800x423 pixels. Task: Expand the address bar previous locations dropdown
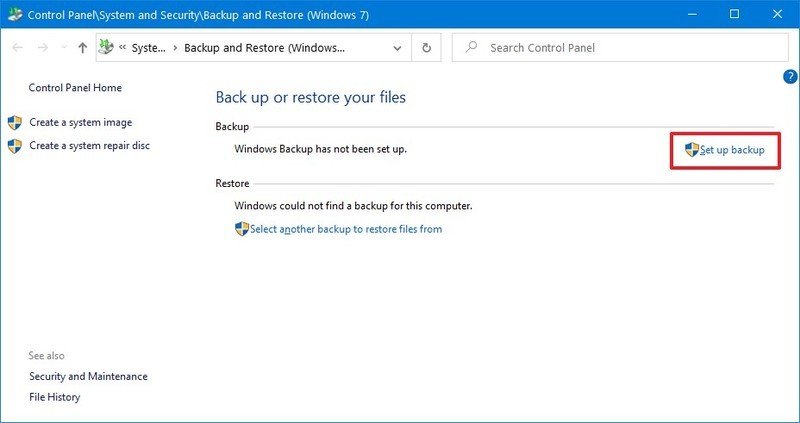pyautogui.click(x=398, y=48)
